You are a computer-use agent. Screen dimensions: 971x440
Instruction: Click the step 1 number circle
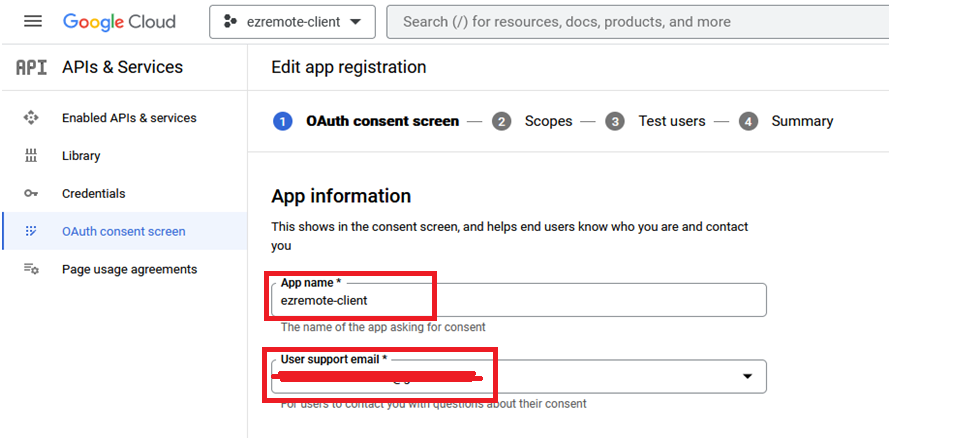pyautogui.click(x=282, y=121)
